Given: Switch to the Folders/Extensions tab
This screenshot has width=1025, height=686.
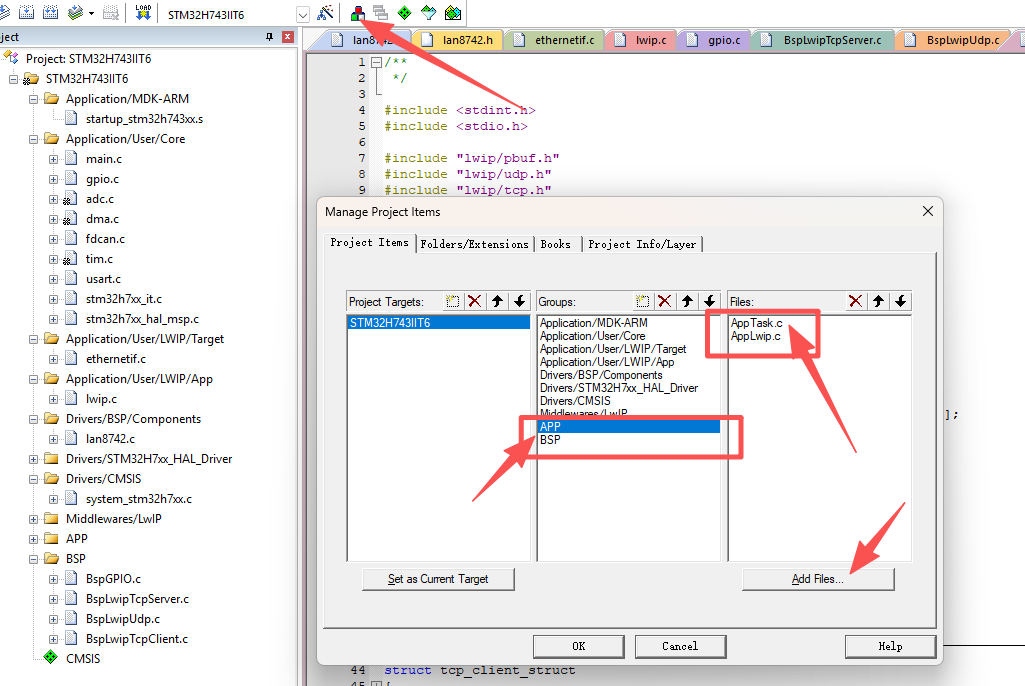Looking at the screenshot, I should (x=474, y=243).
